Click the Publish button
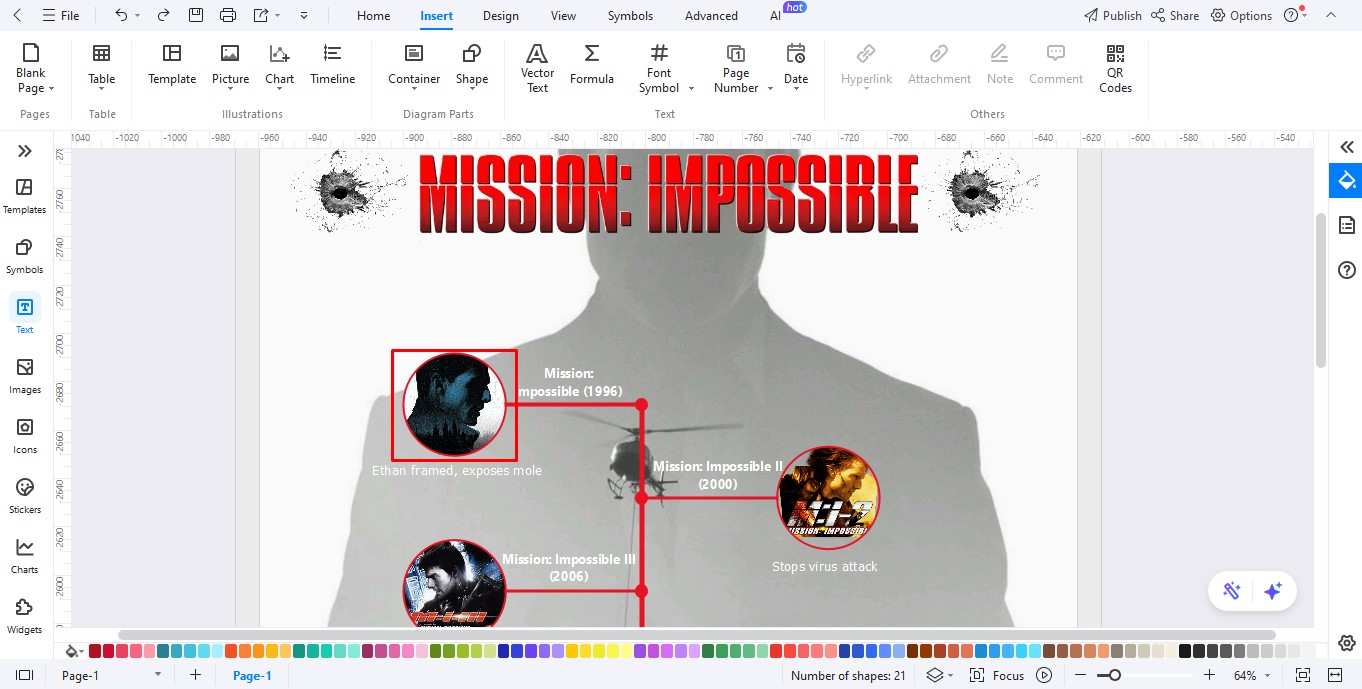 click(x=1113, y=15)
